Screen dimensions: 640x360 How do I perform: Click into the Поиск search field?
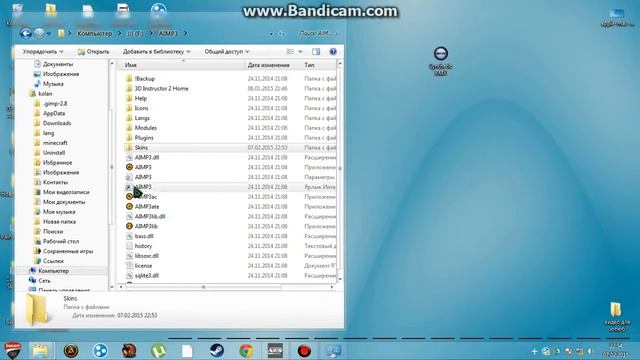318,33
